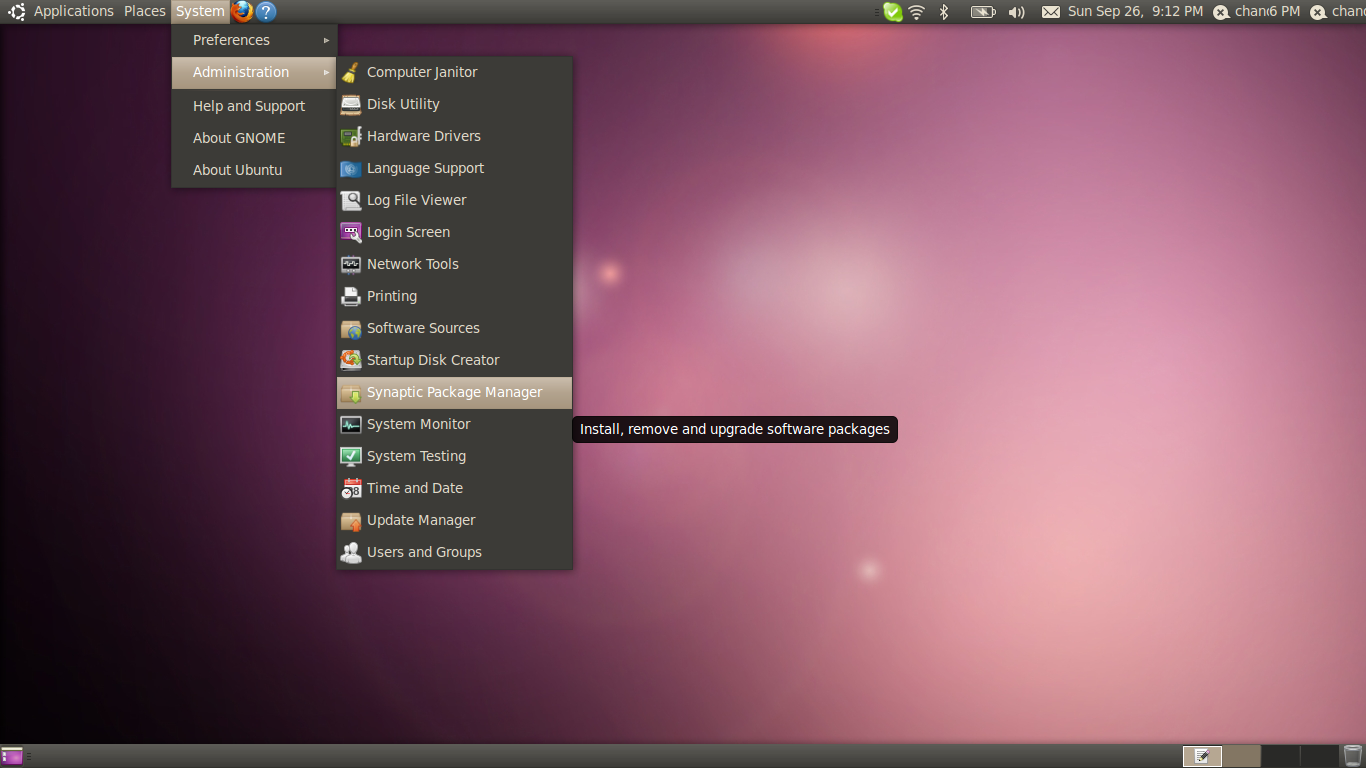Open Hardware Drivers
The image size is (1366, 768).
455,136
